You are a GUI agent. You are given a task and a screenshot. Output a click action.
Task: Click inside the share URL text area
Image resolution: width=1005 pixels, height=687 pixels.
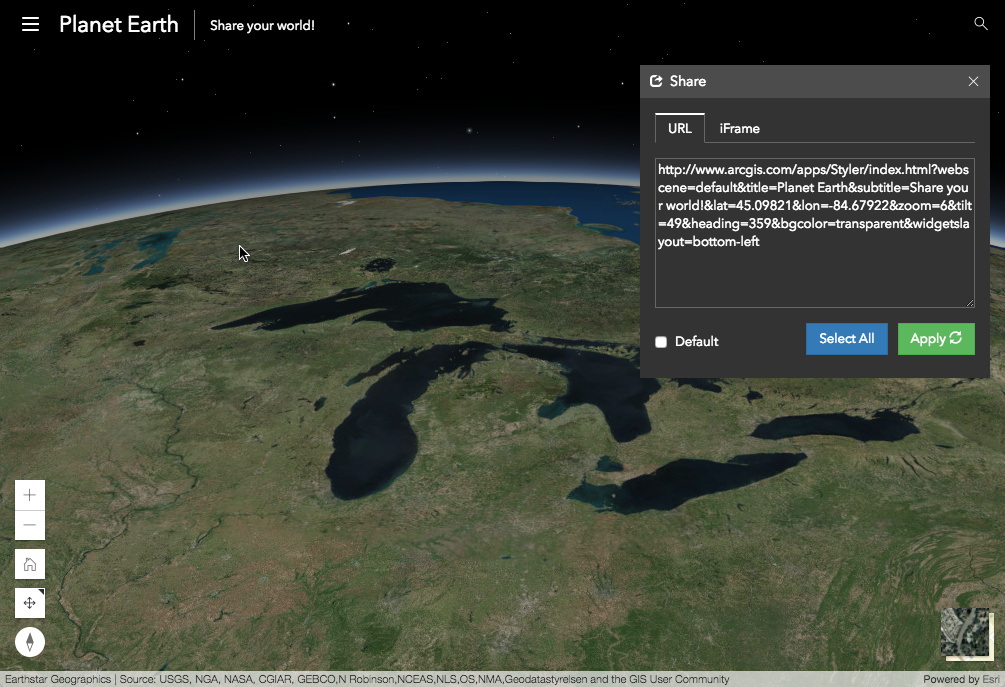[x=815, y=233]
